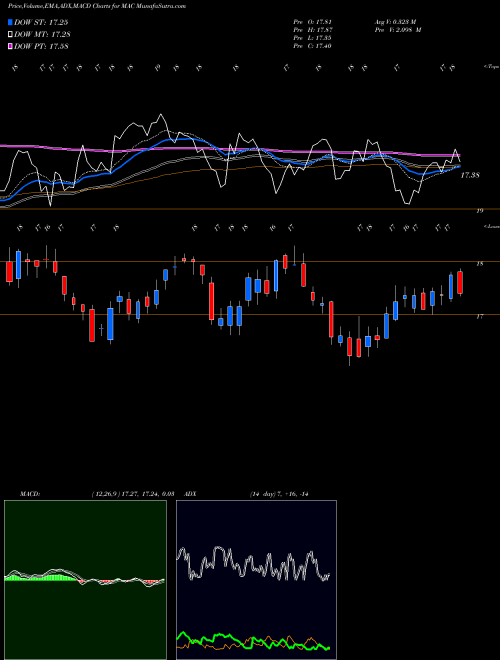Image resolution: width=500 pixels, height=660 pixels.
Task: Click the 17 axis label on candlestick chart
Action: pos(480,317)
